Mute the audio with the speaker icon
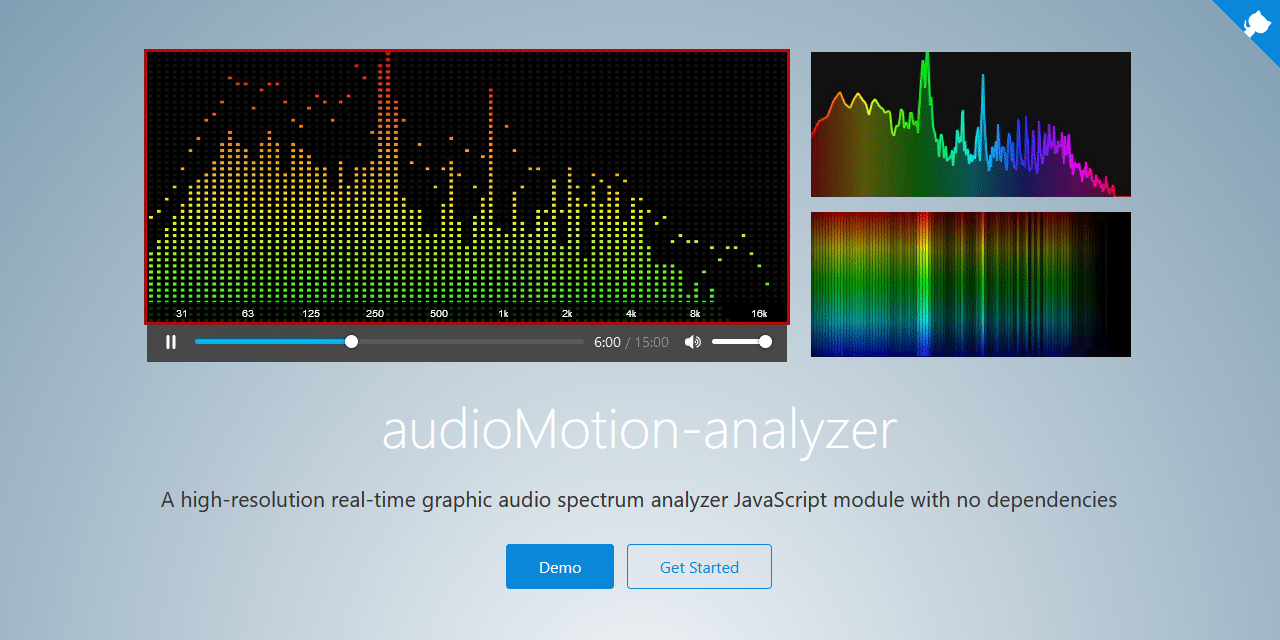Viewport: 1280px width, 640px height. tap(692, 342)
